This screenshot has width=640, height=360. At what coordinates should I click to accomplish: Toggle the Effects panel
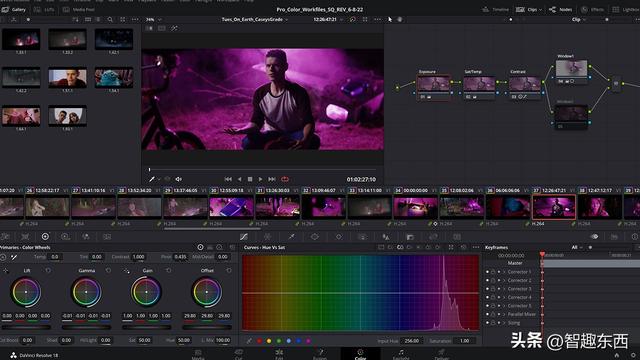point(592,9)
